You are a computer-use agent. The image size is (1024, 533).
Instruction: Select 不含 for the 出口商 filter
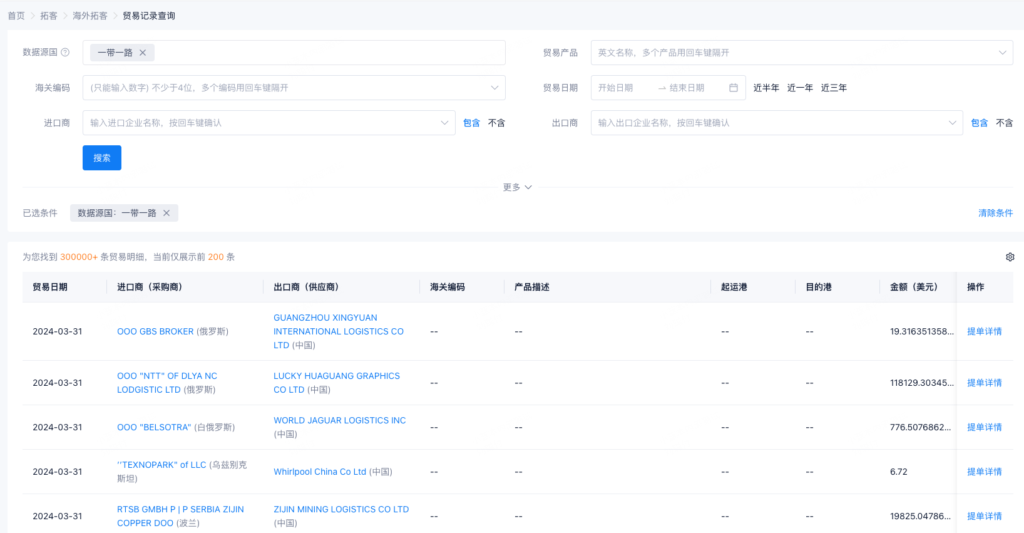[x=1004, y=123]
